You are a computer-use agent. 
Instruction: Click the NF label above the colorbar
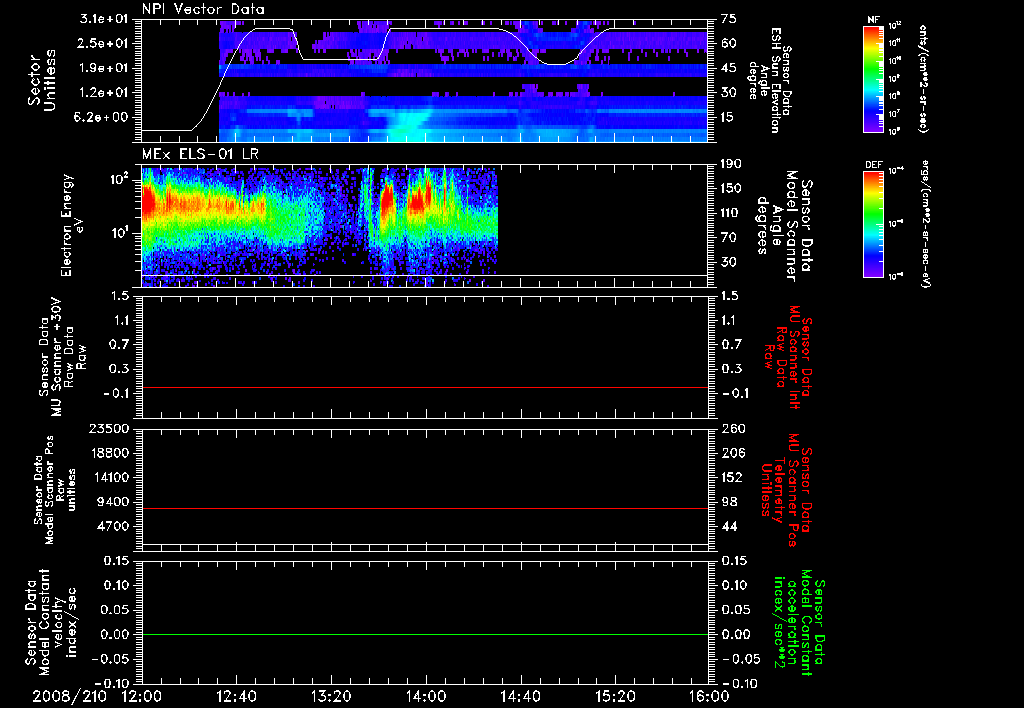(x=874, y=20)
